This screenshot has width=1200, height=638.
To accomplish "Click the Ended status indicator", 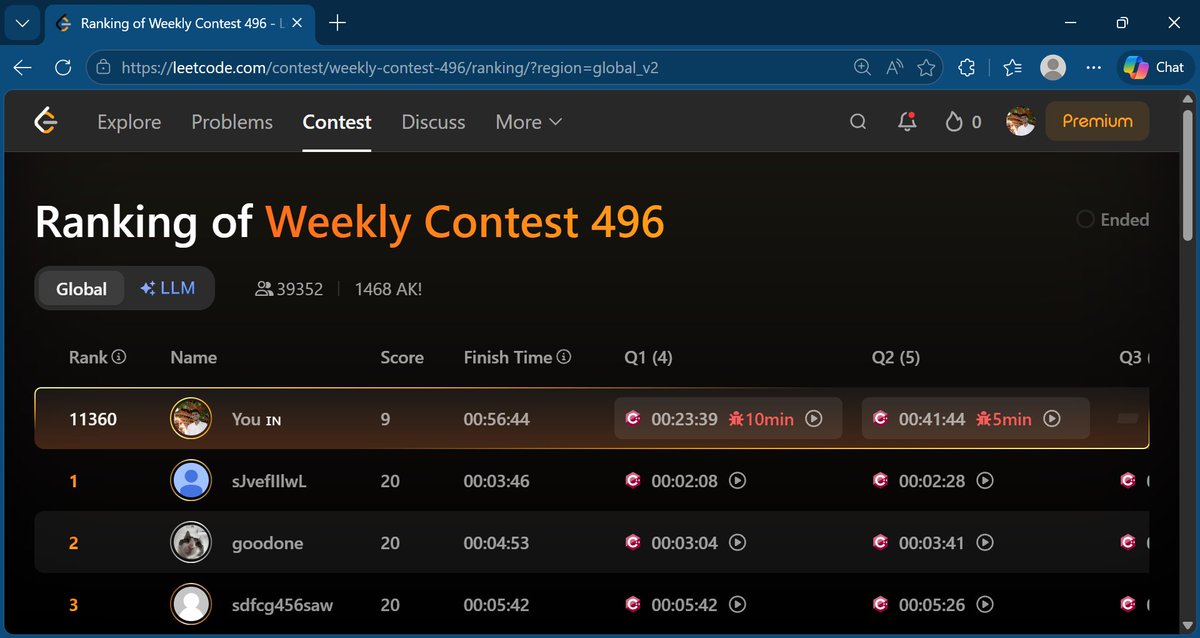I will [1112, 220].
